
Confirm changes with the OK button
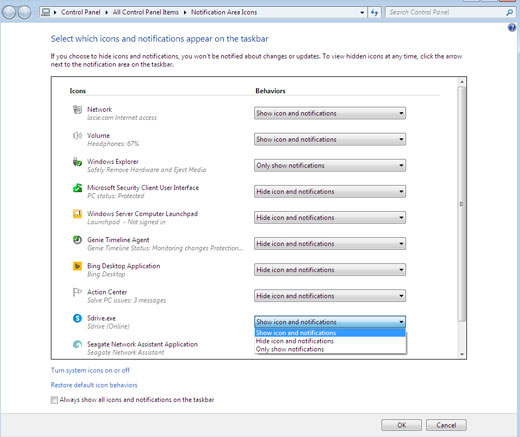coord(401,425)
